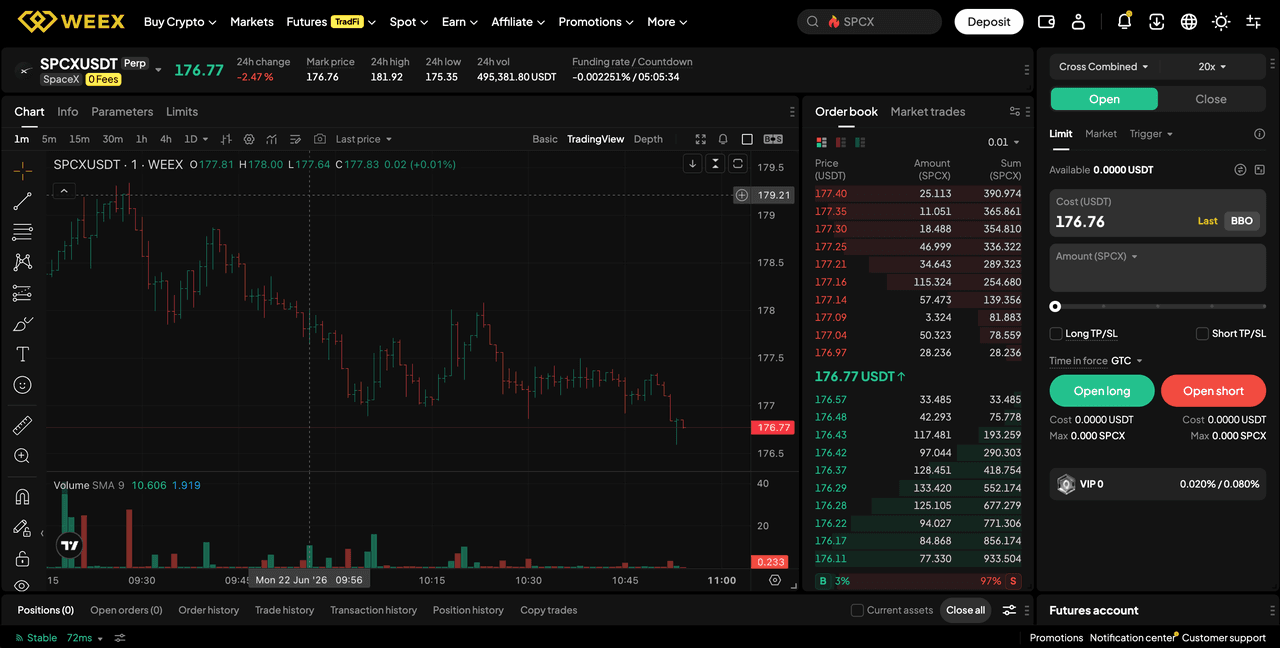
Task: Select the 15m timeframe
Action: pos(79,139)
